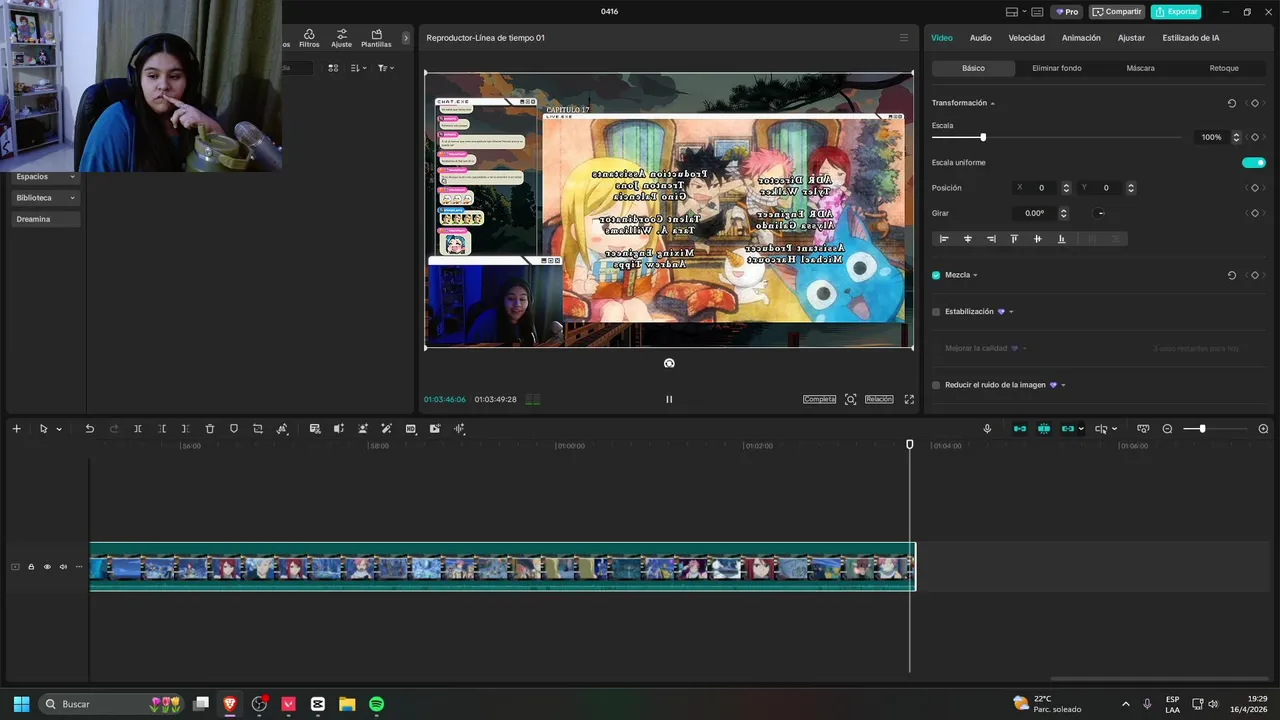Expand the Estabilización options arrow

[1011, 312]
